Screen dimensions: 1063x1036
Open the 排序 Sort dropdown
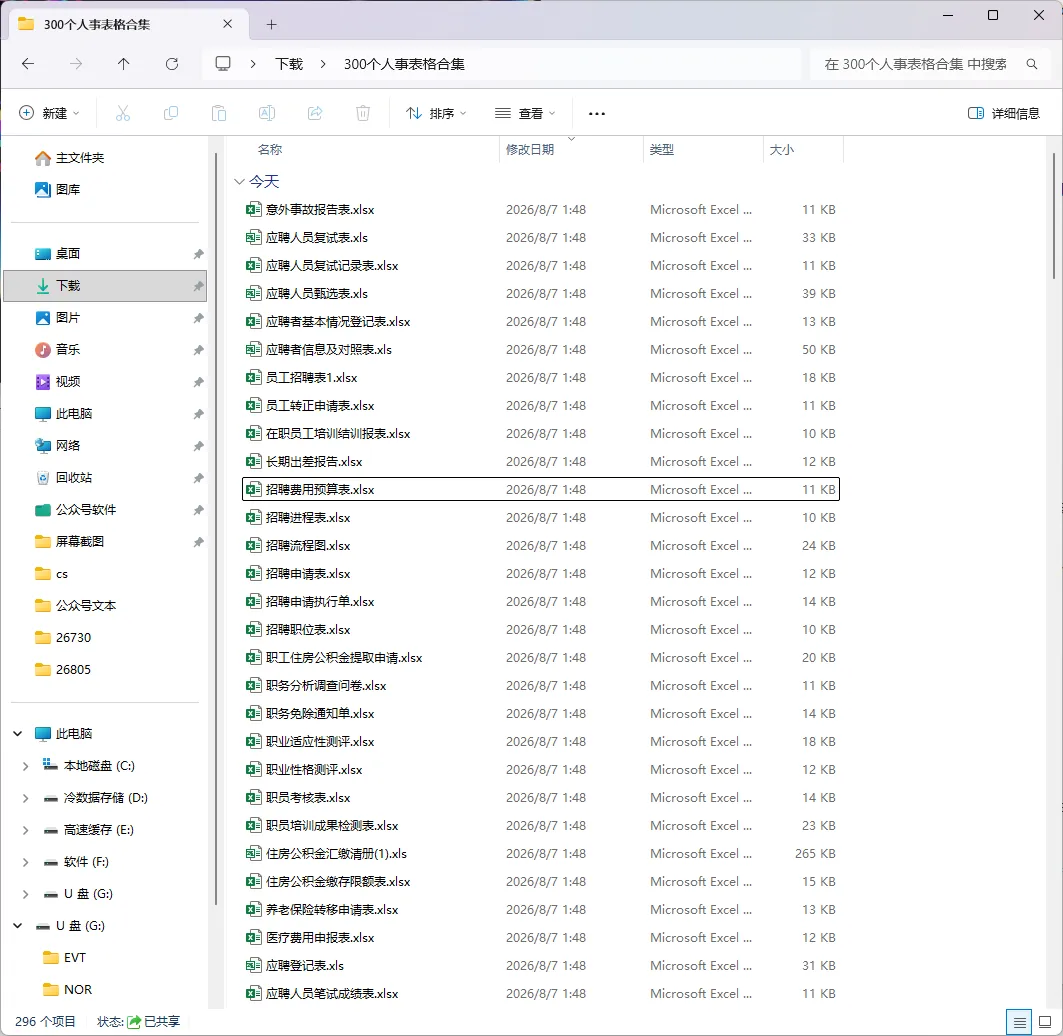pyautogui.click(x=436, y=113)
